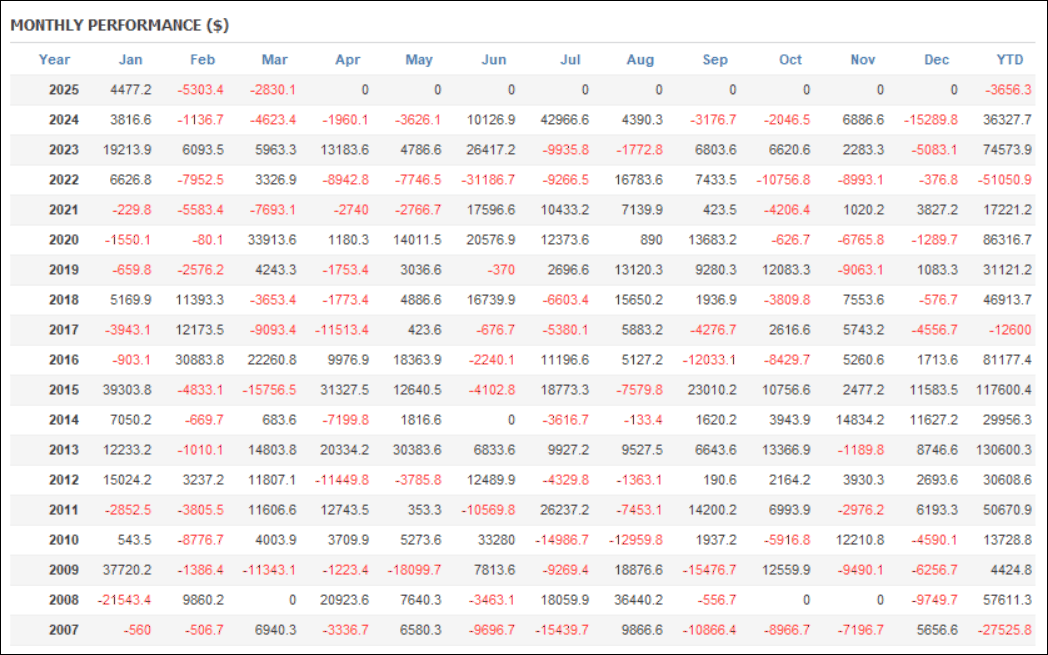Select the 2020 year row label
1048x655 pixels.
(63, 240)
